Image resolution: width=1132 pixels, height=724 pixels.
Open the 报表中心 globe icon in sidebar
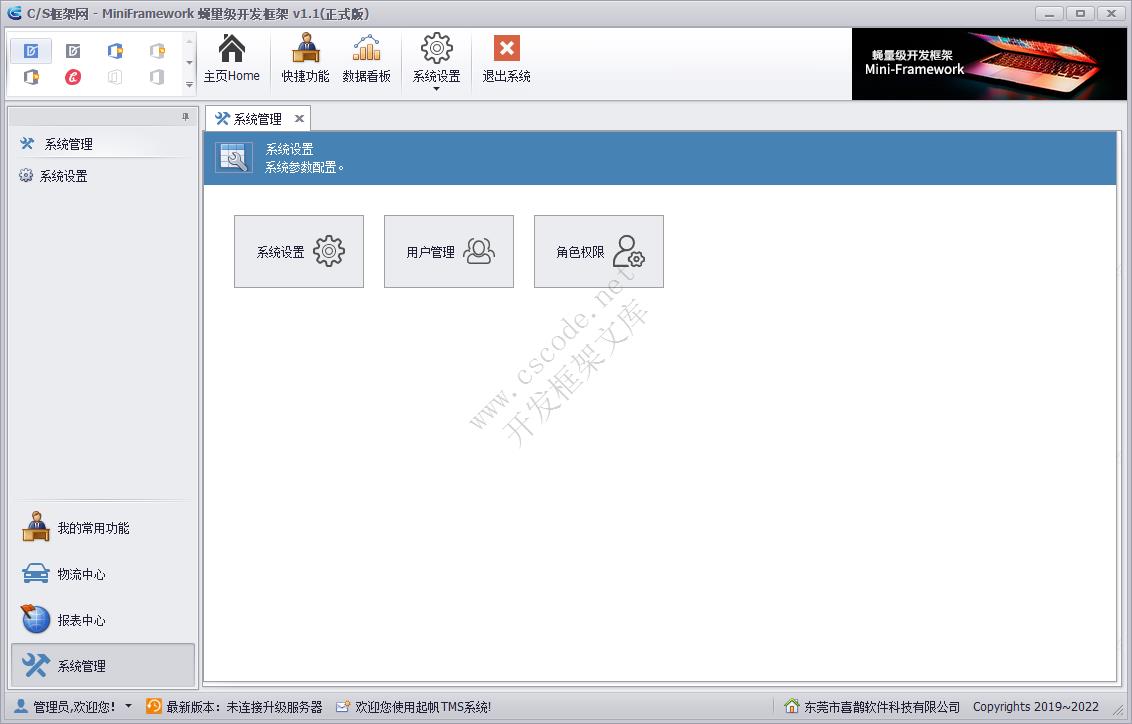tap(34, 619)
